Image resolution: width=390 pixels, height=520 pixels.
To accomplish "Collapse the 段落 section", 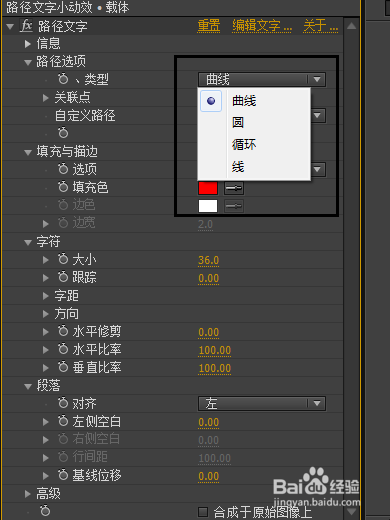I will coord(28,386).
